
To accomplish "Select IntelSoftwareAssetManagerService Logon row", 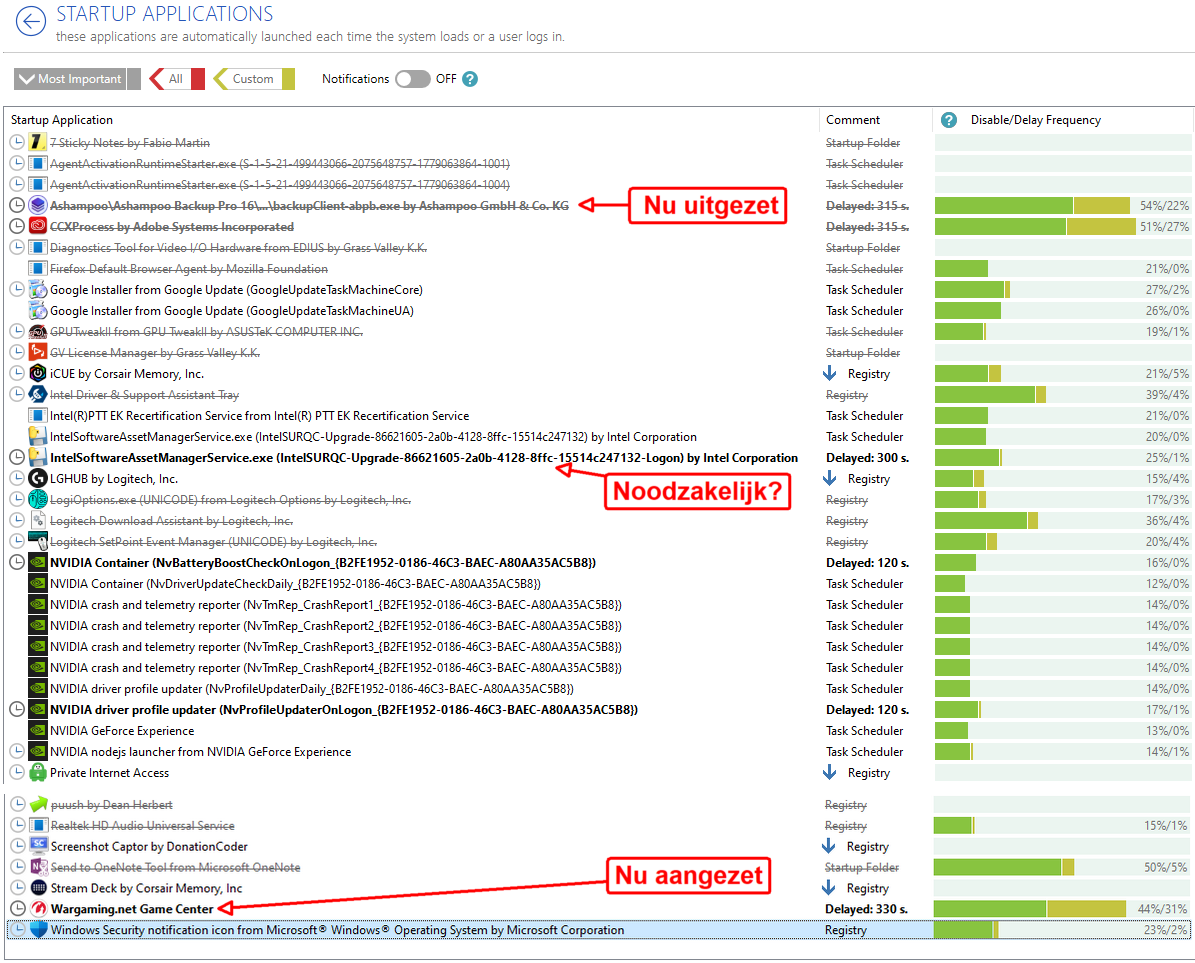I will [x=598, y=458].
